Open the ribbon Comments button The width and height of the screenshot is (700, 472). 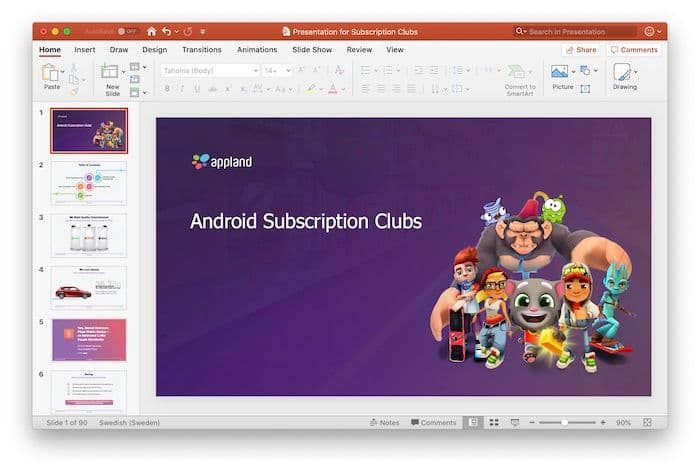click(634, 50)
